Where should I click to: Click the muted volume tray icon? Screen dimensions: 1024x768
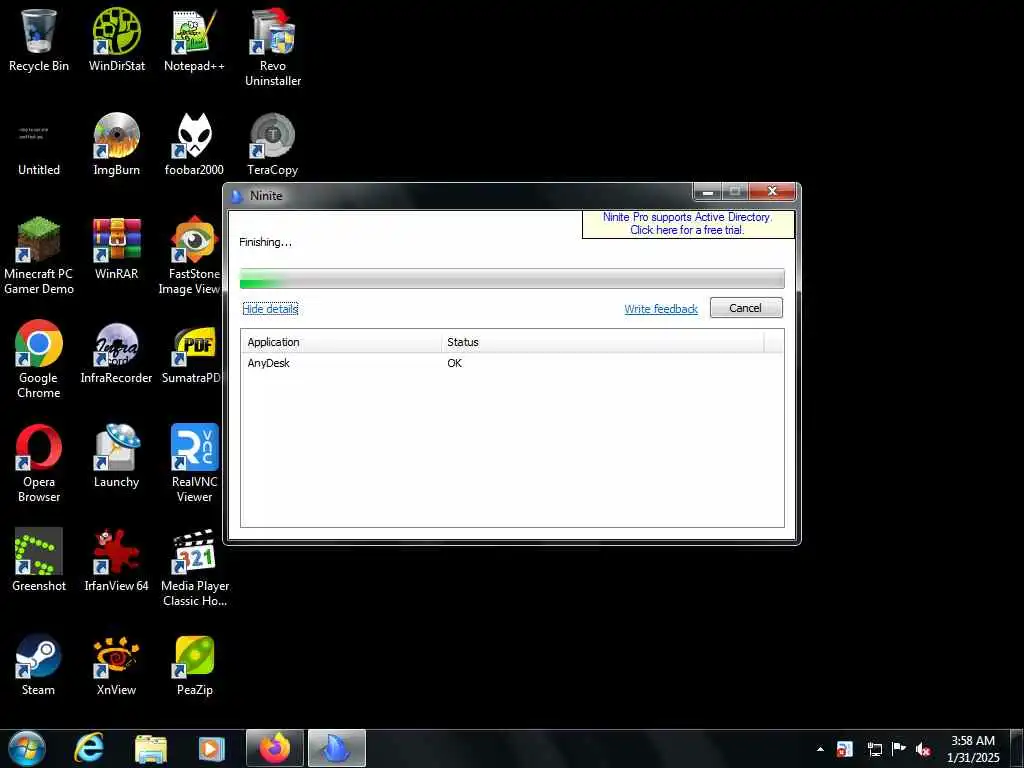point(923,749)
